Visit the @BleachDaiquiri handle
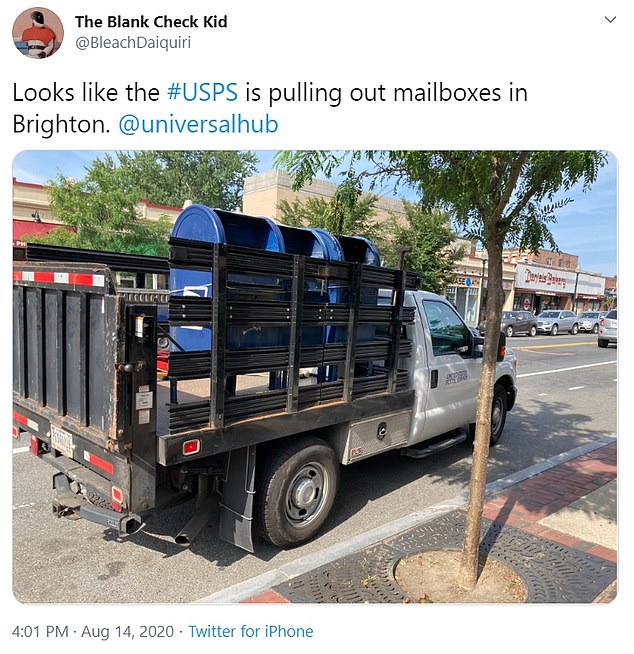 coord(133,43)
